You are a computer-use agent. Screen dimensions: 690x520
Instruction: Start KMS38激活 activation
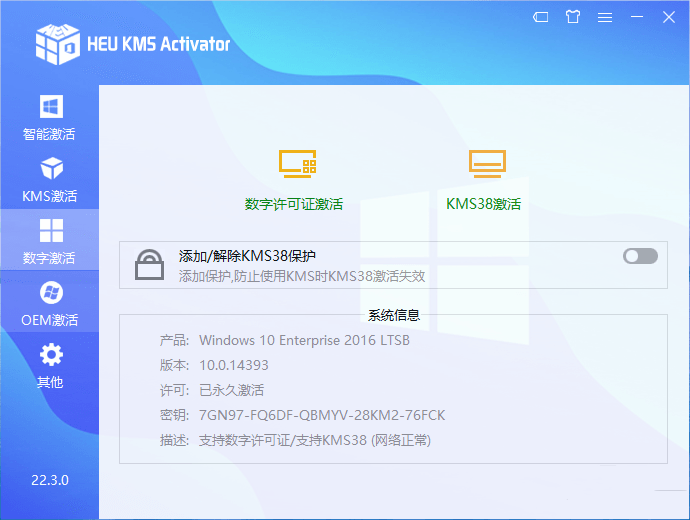coord(486,181)
